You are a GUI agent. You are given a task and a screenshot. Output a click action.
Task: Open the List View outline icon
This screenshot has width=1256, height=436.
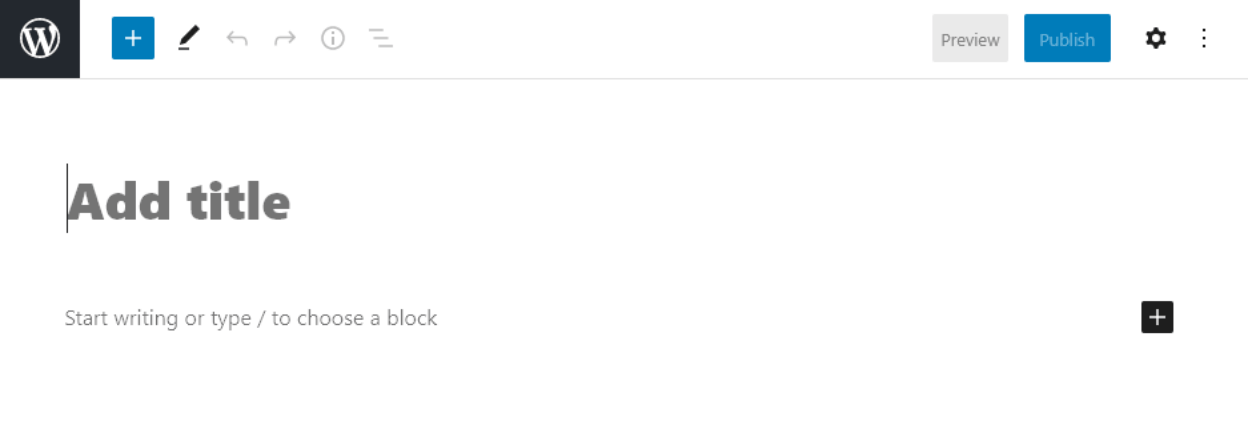380,39
